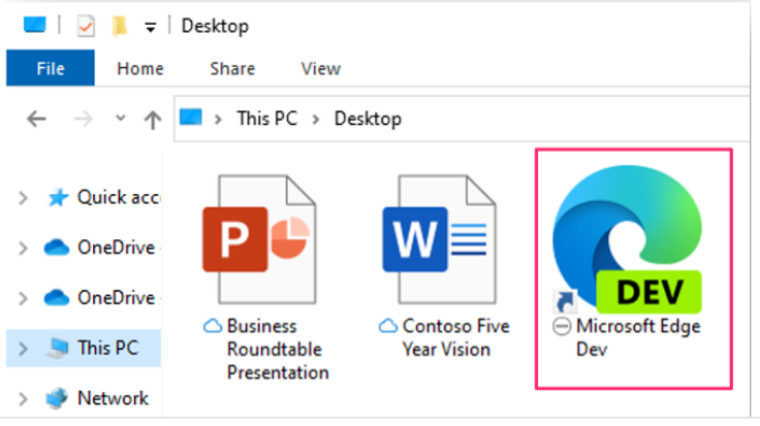Click the New folder quick access icon
The image size is (760, 426).
coord(119,26)
